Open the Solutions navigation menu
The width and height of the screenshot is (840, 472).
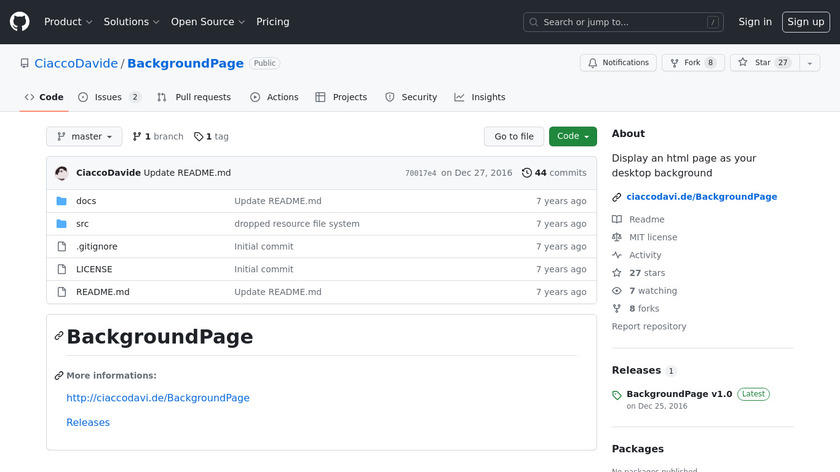131,22
